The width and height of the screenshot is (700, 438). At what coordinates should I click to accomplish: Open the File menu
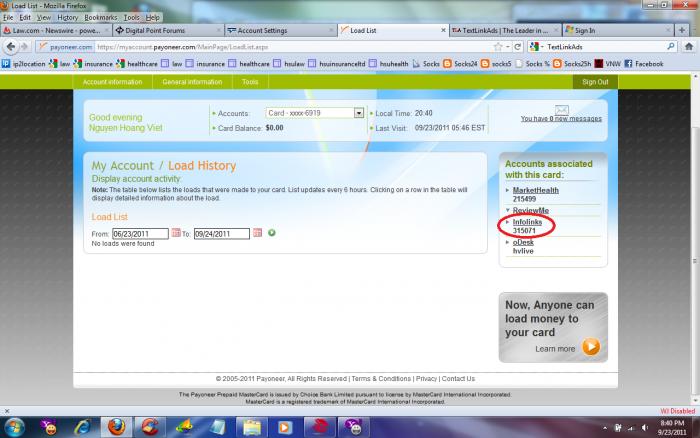click(x=8, y=17)
